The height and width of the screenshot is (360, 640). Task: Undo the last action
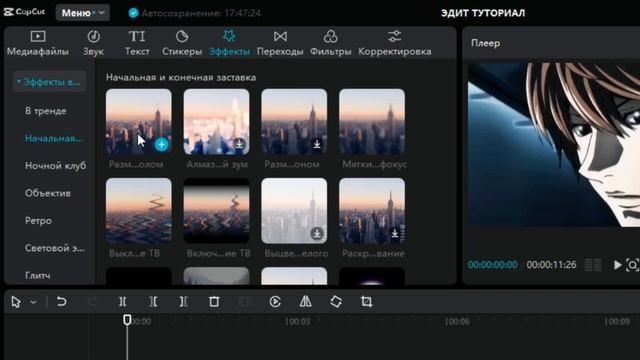[61, 302]
